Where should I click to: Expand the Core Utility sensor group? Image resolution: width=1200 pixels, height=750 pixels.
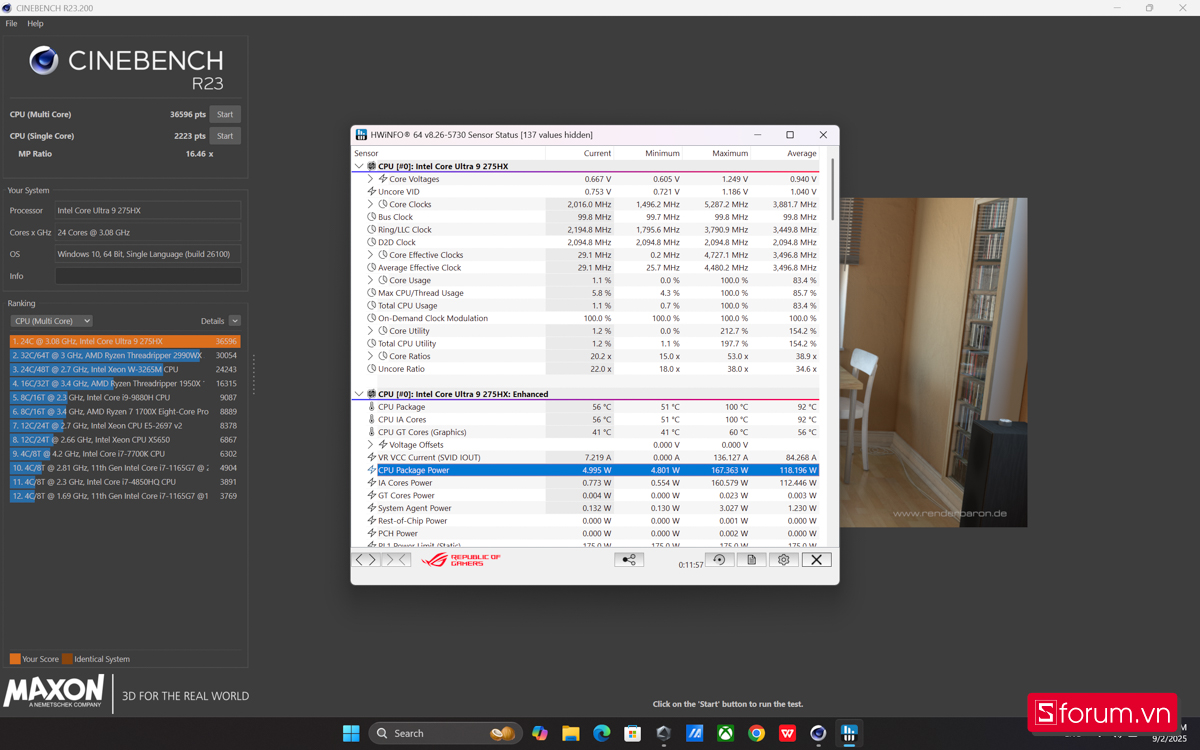[x=370, y=331]
